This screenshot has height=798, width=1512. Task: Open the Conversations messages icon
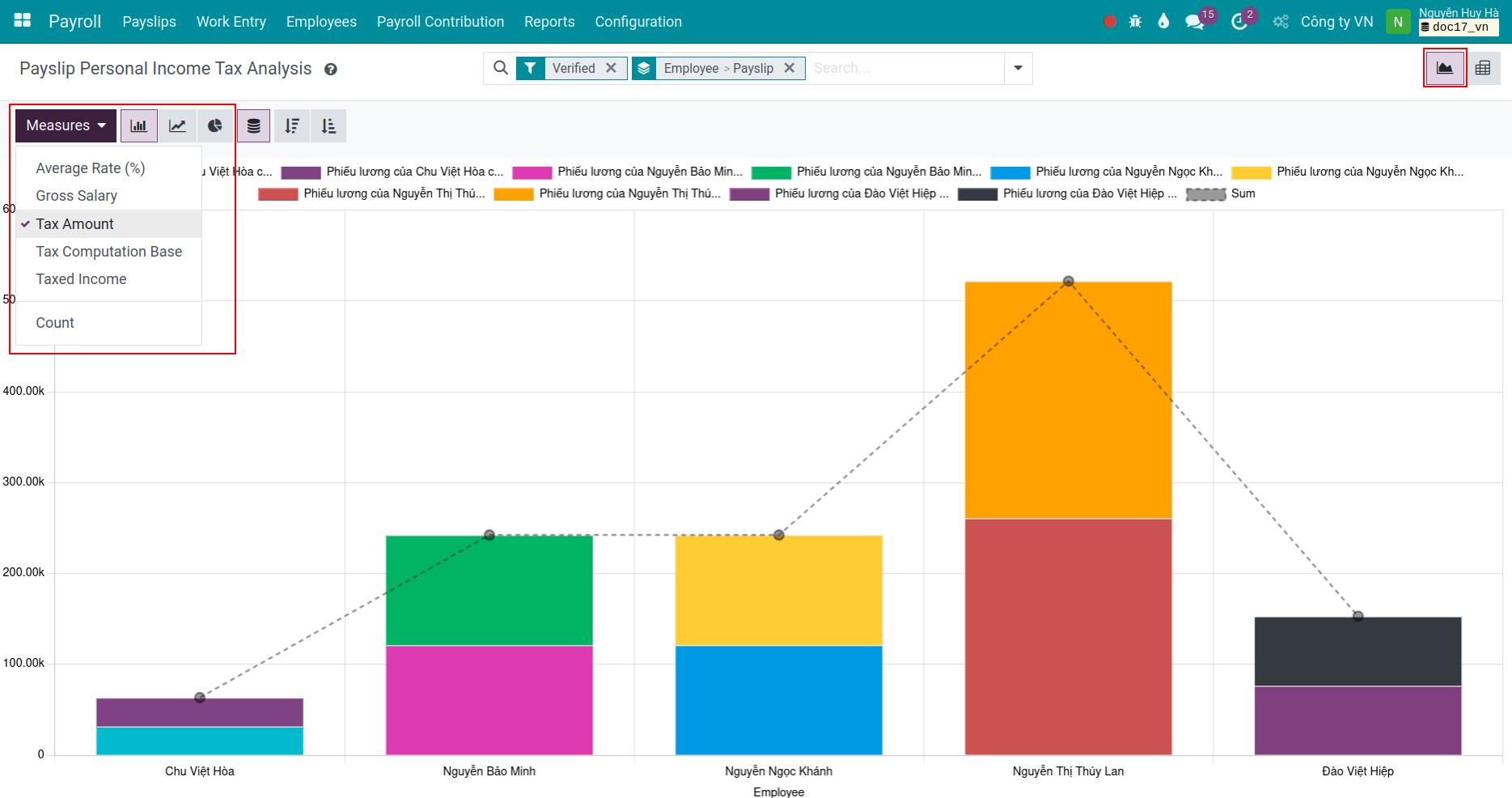click(x=1194, y=22)
